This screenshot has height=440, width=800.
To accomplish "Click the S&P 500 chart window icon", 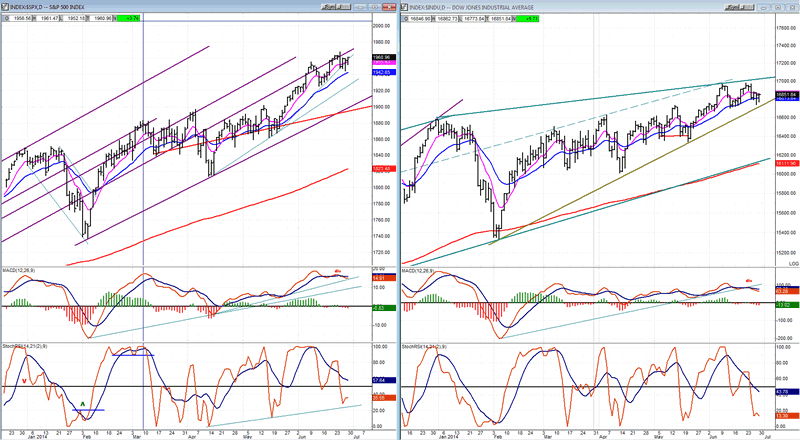I will 5,5.
